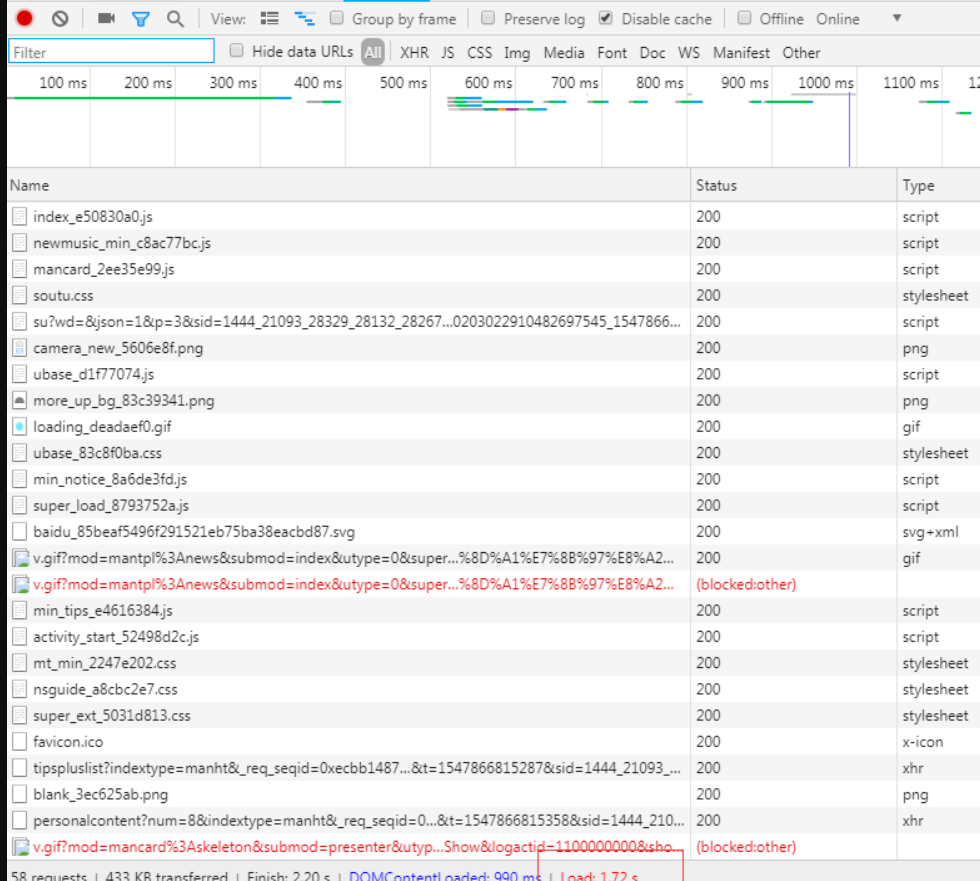Toggle the waterfall overview view icon
Image resolution: width=980 pixels, height=881 pixels.
[x=305, y=19]
